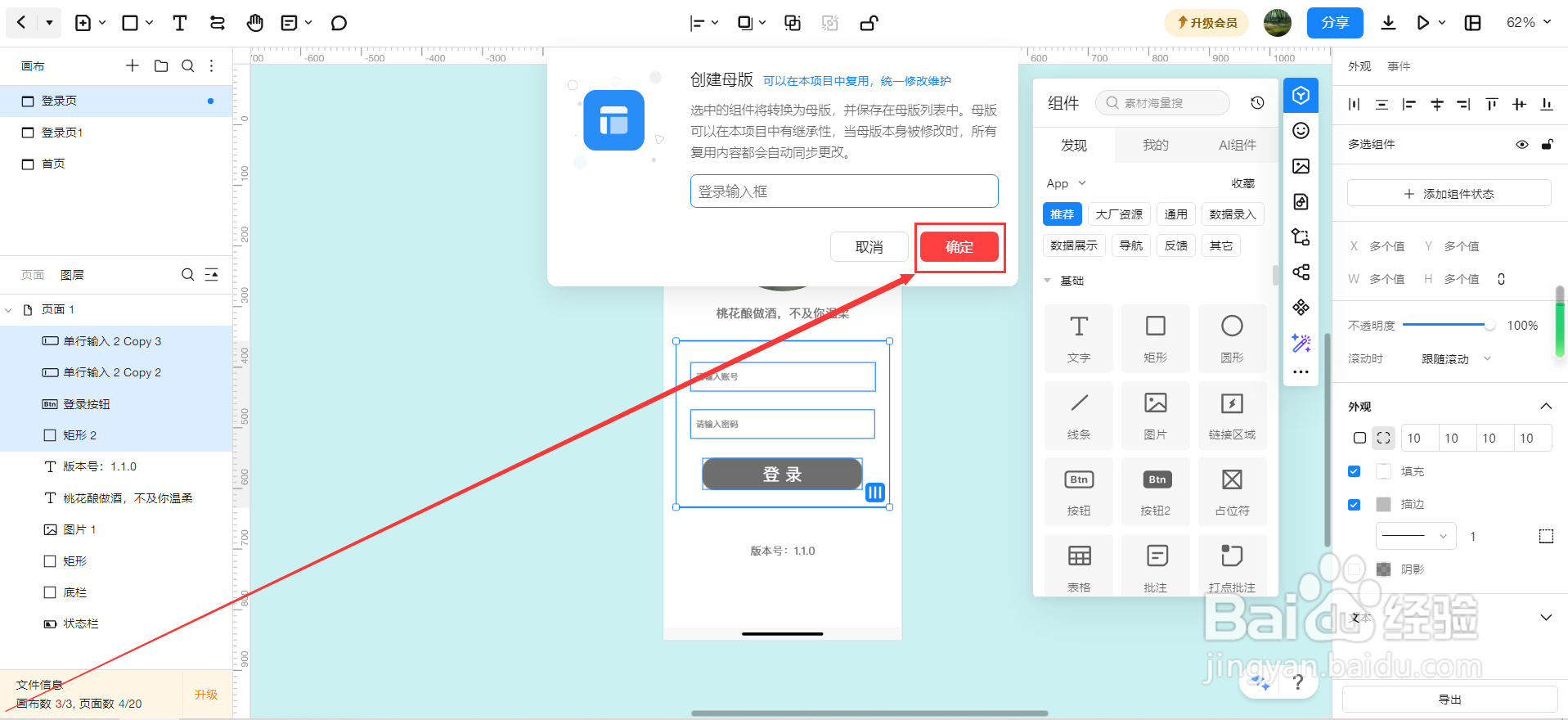Open the user avatar menu
Screen dimensions: 1568x720
click(1278, 23)
